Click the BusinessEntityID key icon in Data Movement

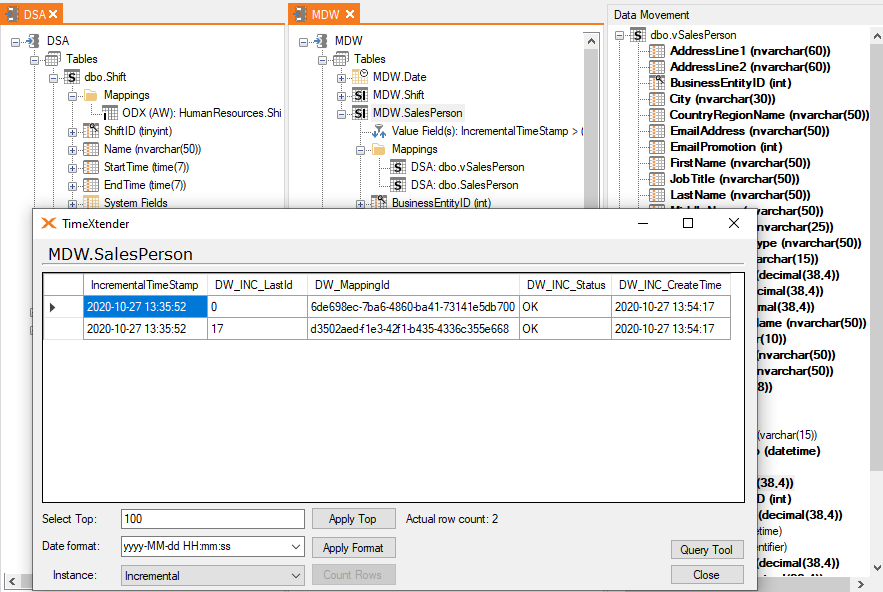pos(657,83)
